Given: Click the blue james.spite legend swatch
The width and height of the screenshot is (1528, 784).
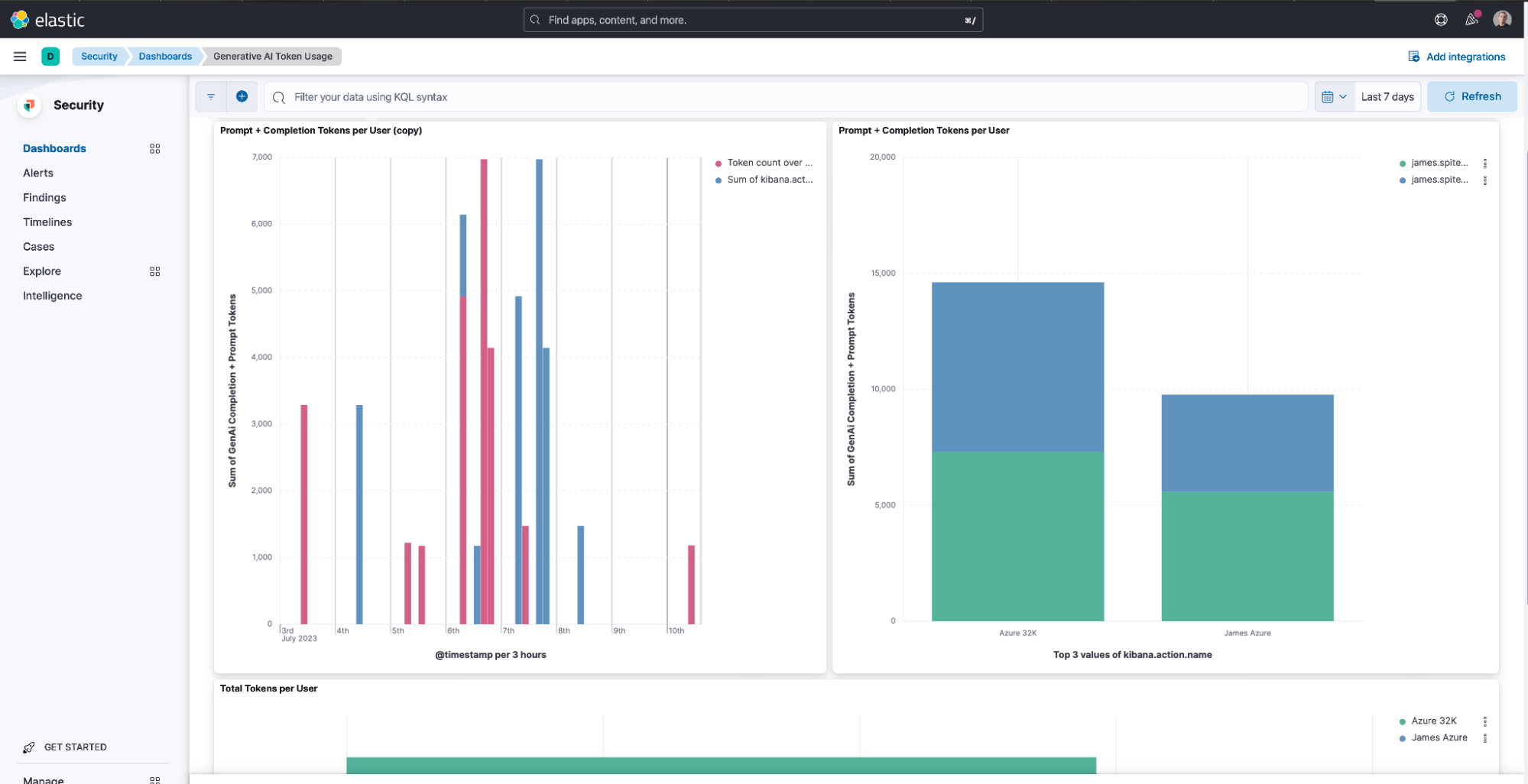Looking at the screenshot, I should coord(1403,180).
